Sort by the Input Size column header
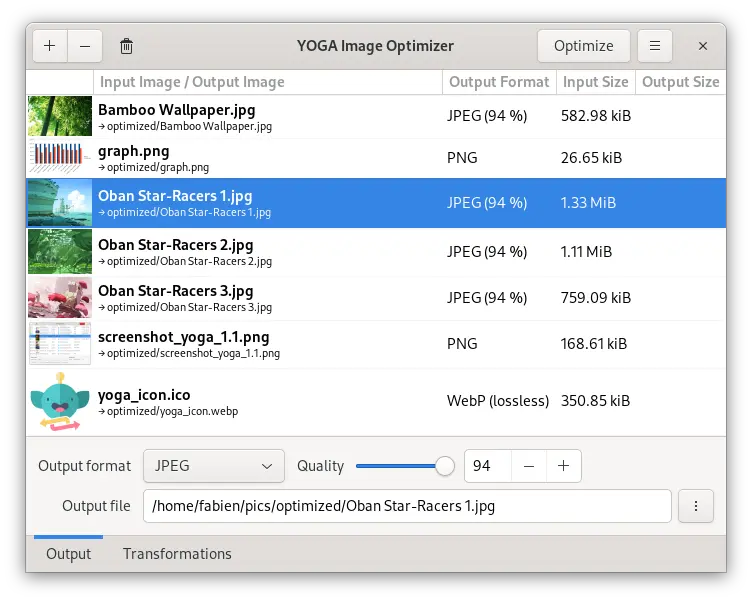This screenshot has height=601, width=752. point(595,82)
